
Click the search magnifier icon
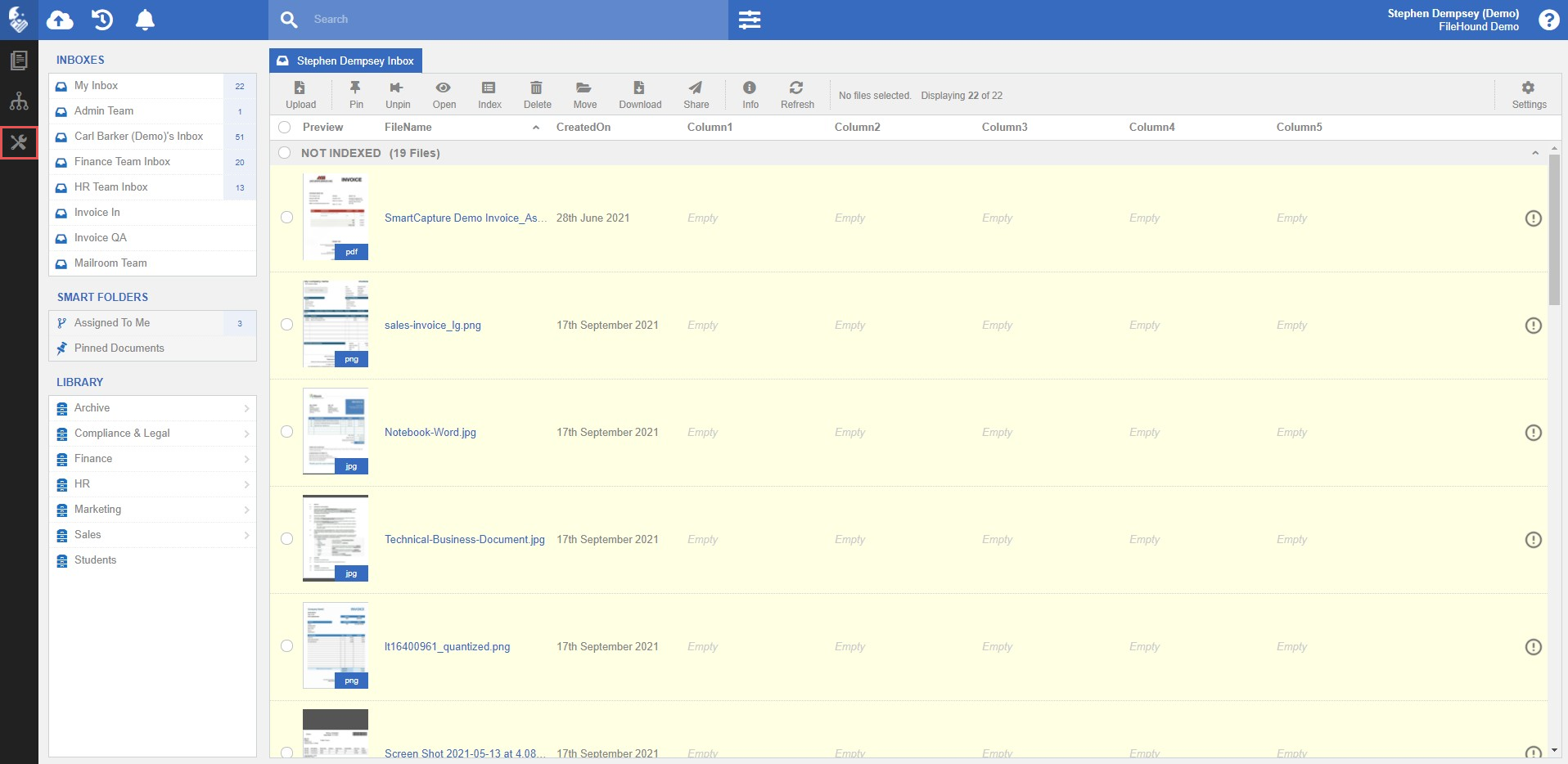[289, 20]
